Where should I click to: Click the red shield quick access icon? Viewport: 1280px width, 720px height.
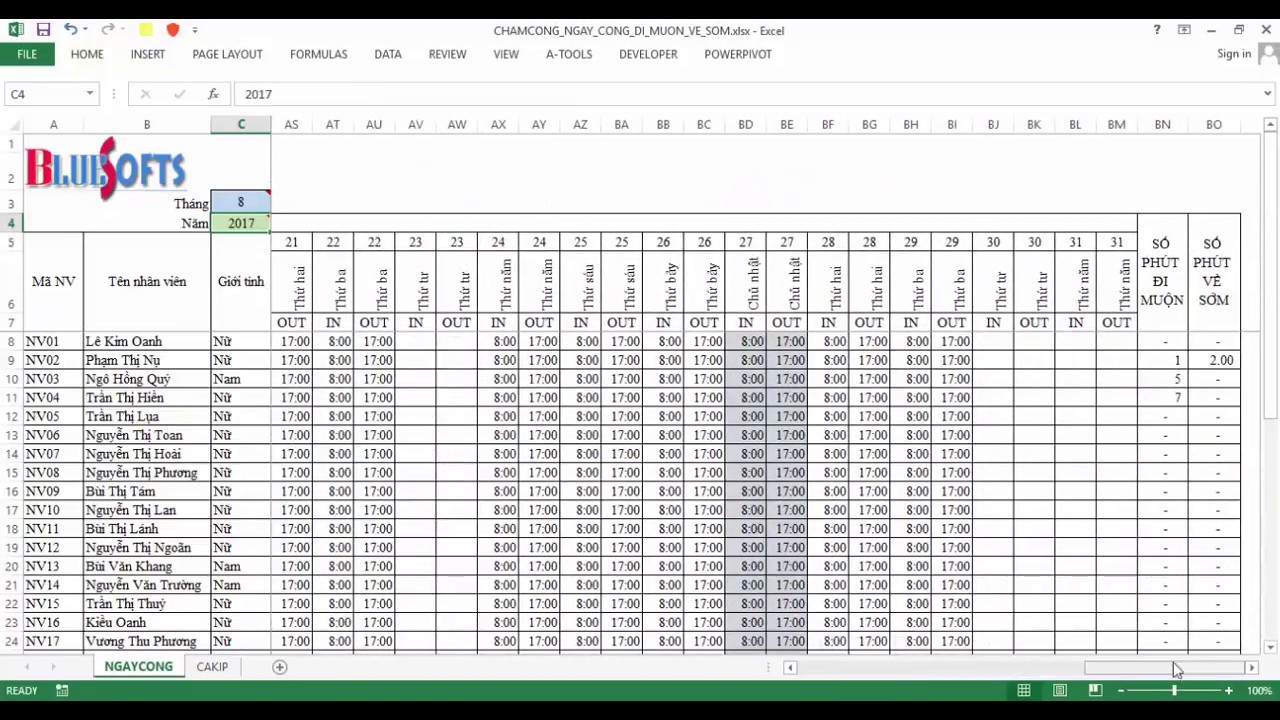pyautogui.click(x=172, y=30)
